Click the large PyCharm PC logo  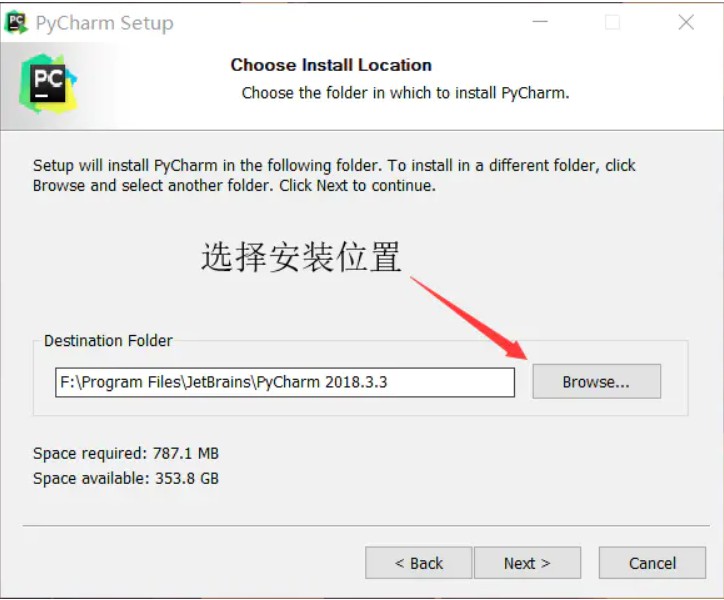click(x=48, y=84)
